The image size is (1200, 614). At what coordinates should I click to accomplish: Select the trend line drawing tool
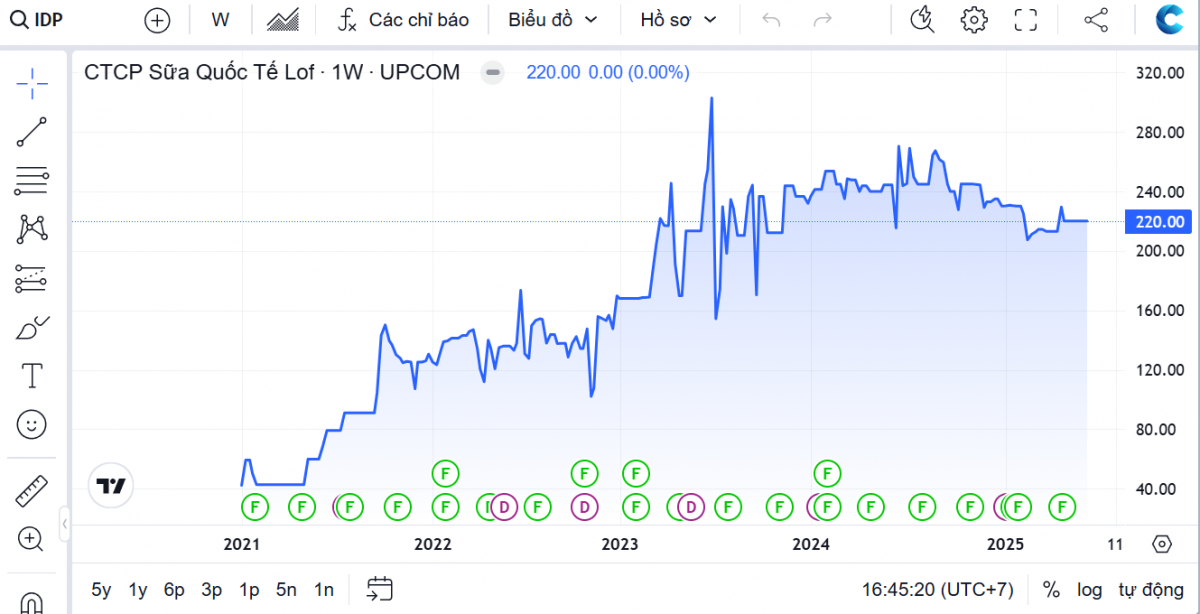click(32, 131)
